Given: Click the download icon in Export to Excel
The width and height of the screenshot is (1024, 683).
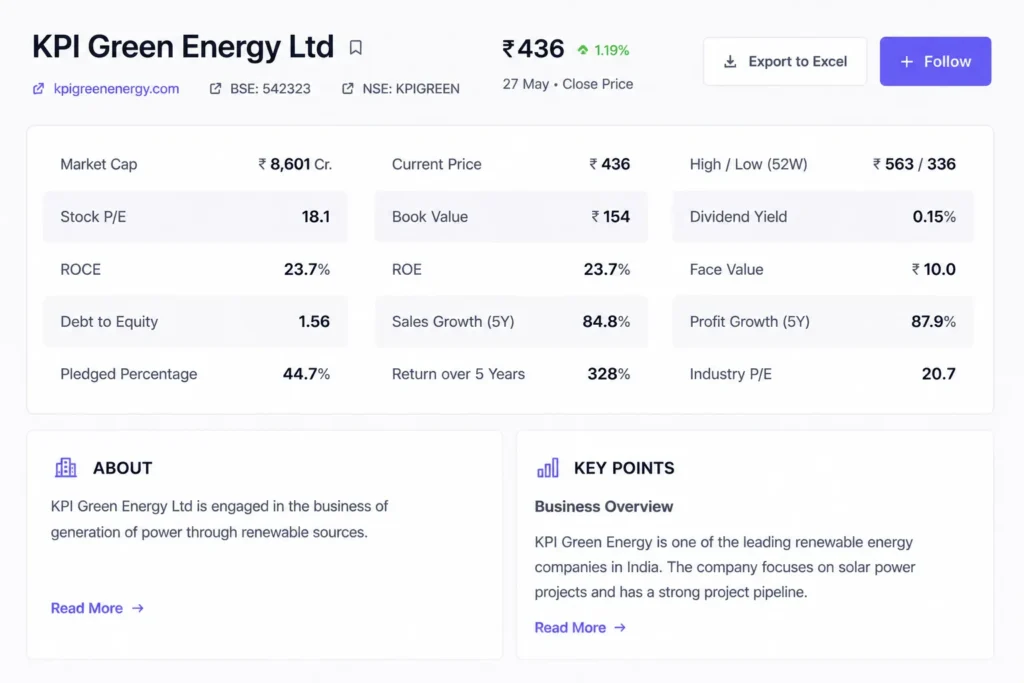Looking at the screenshot, I should 730,61.
